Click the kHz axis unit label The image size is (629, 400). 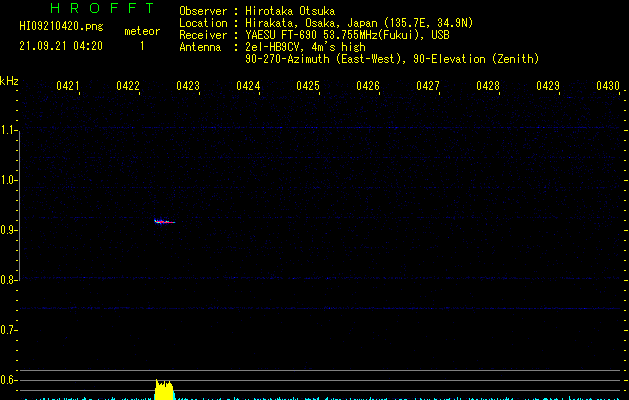9,81
